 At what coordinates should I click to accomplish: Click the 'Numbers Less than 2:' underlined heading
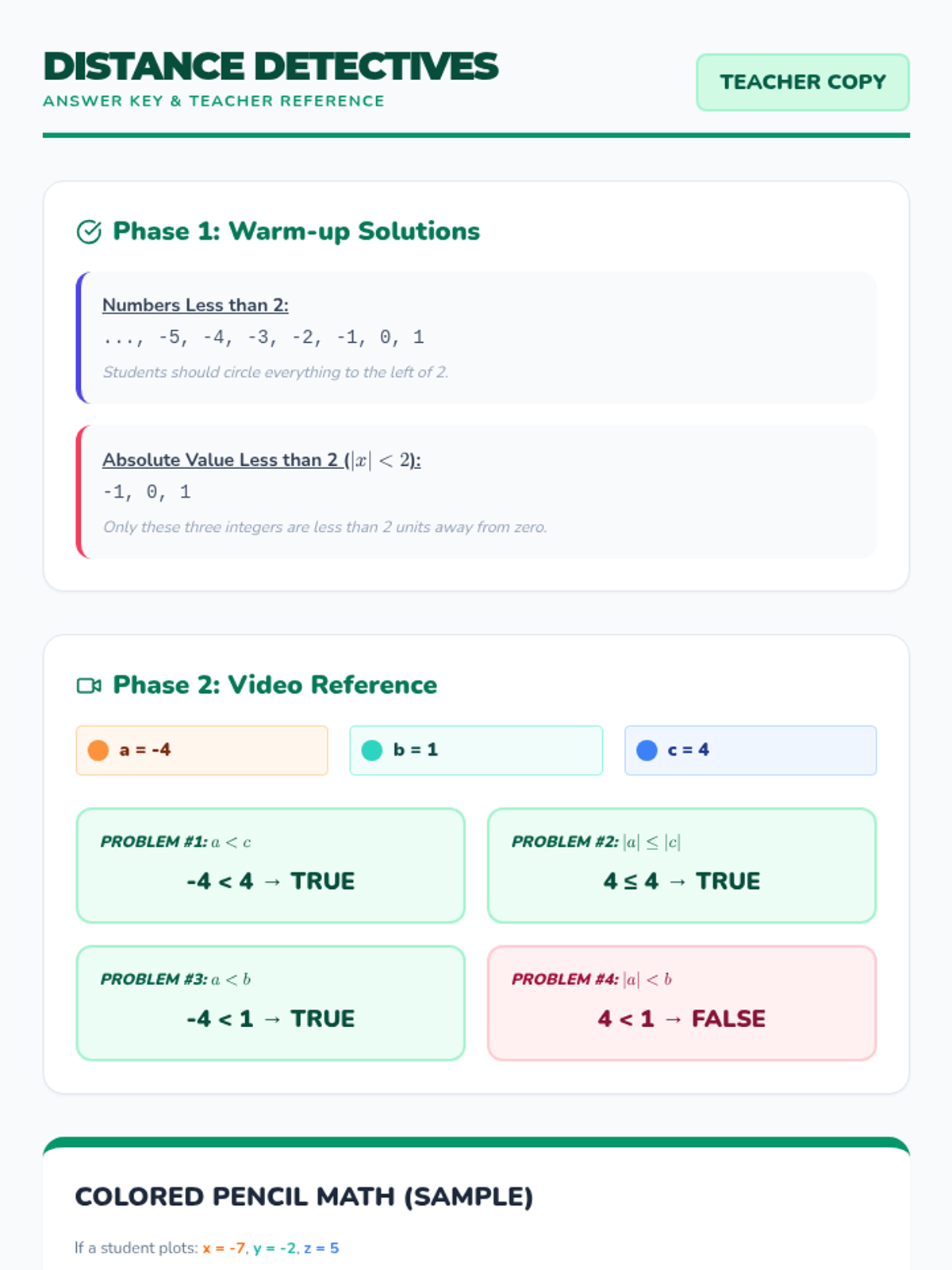tap(195, 306)
